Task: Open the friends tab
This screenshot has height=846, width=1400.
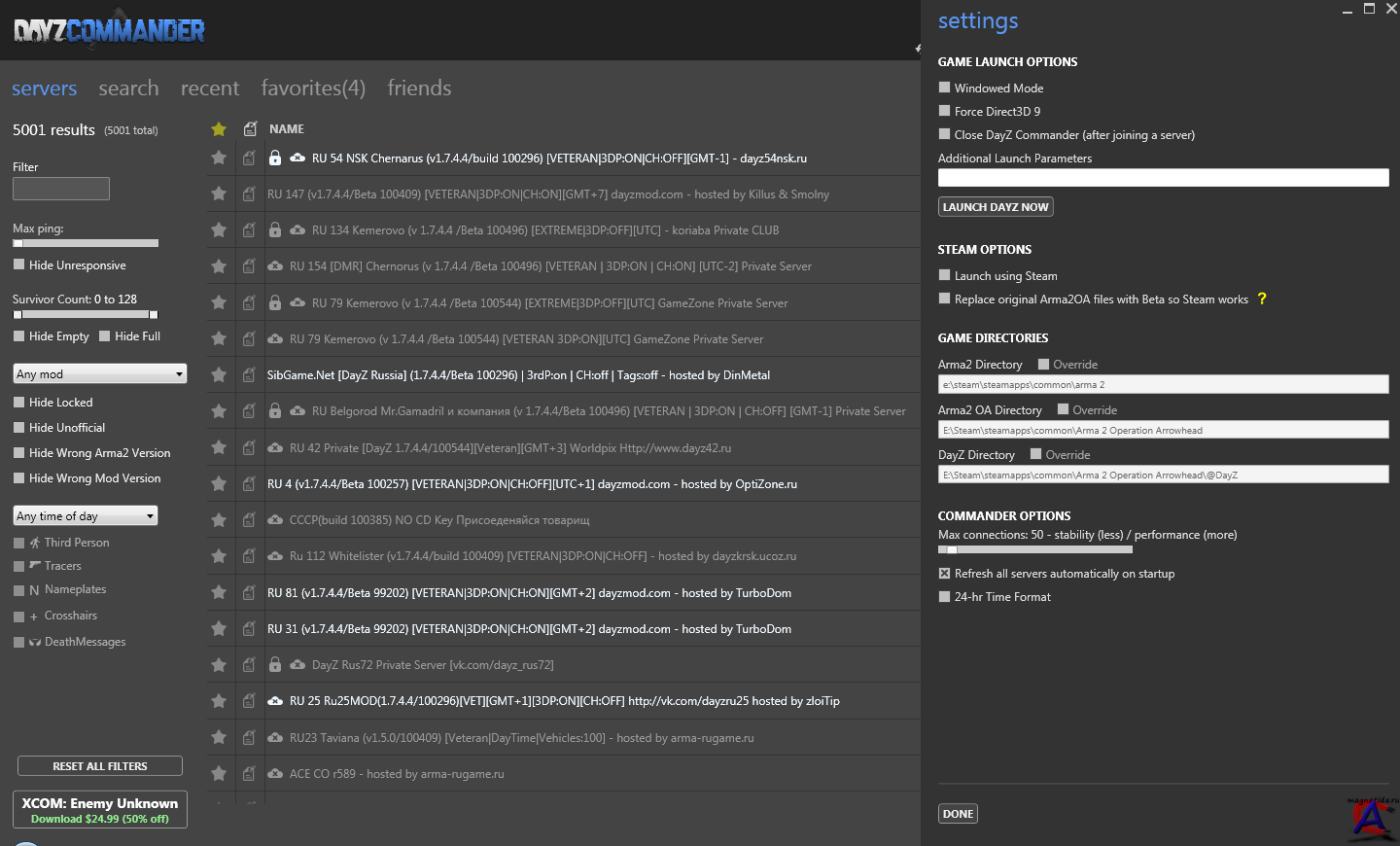Action: [x=419, y=88]
